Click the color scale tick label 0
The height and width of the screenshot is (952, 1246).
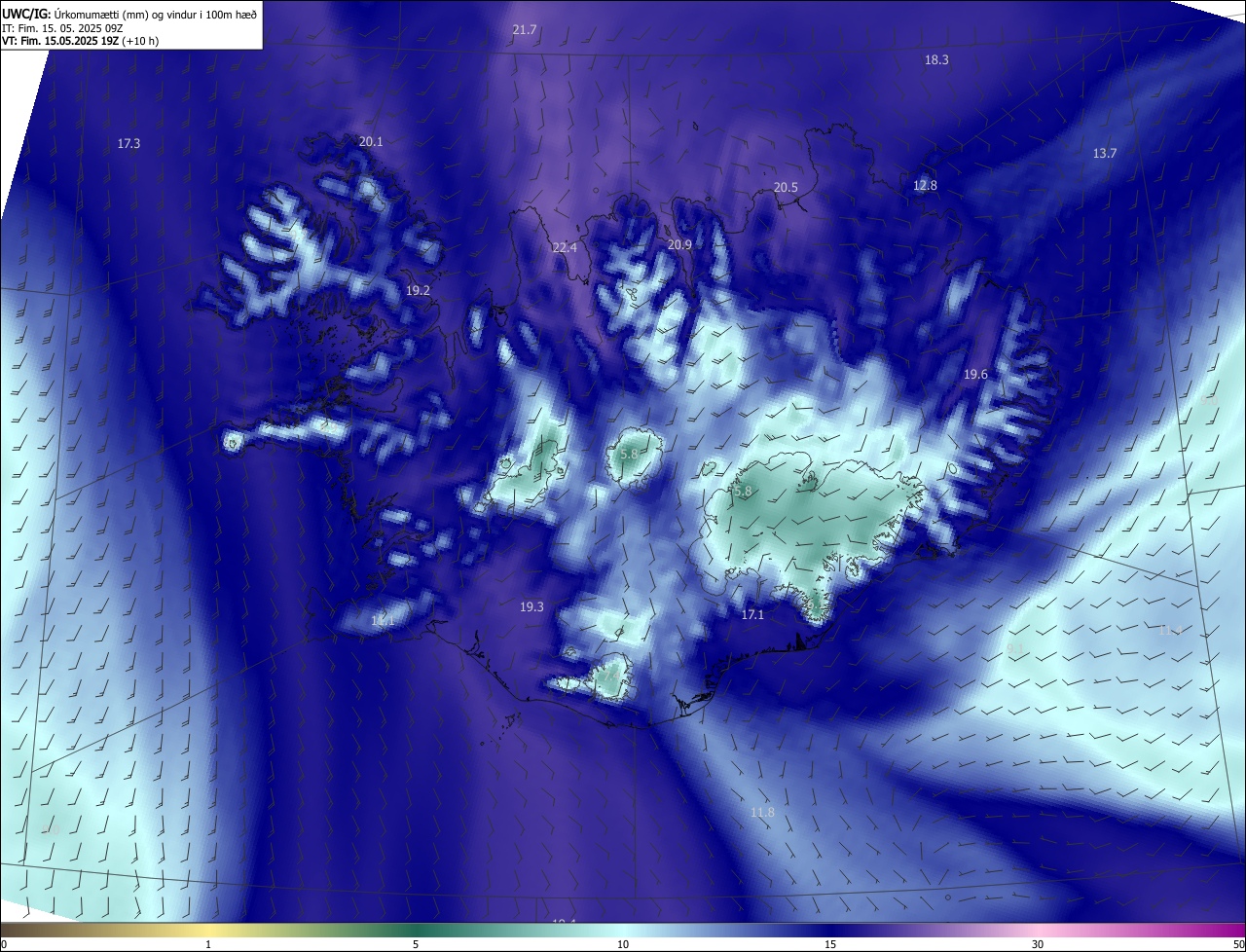pos(3,944)
